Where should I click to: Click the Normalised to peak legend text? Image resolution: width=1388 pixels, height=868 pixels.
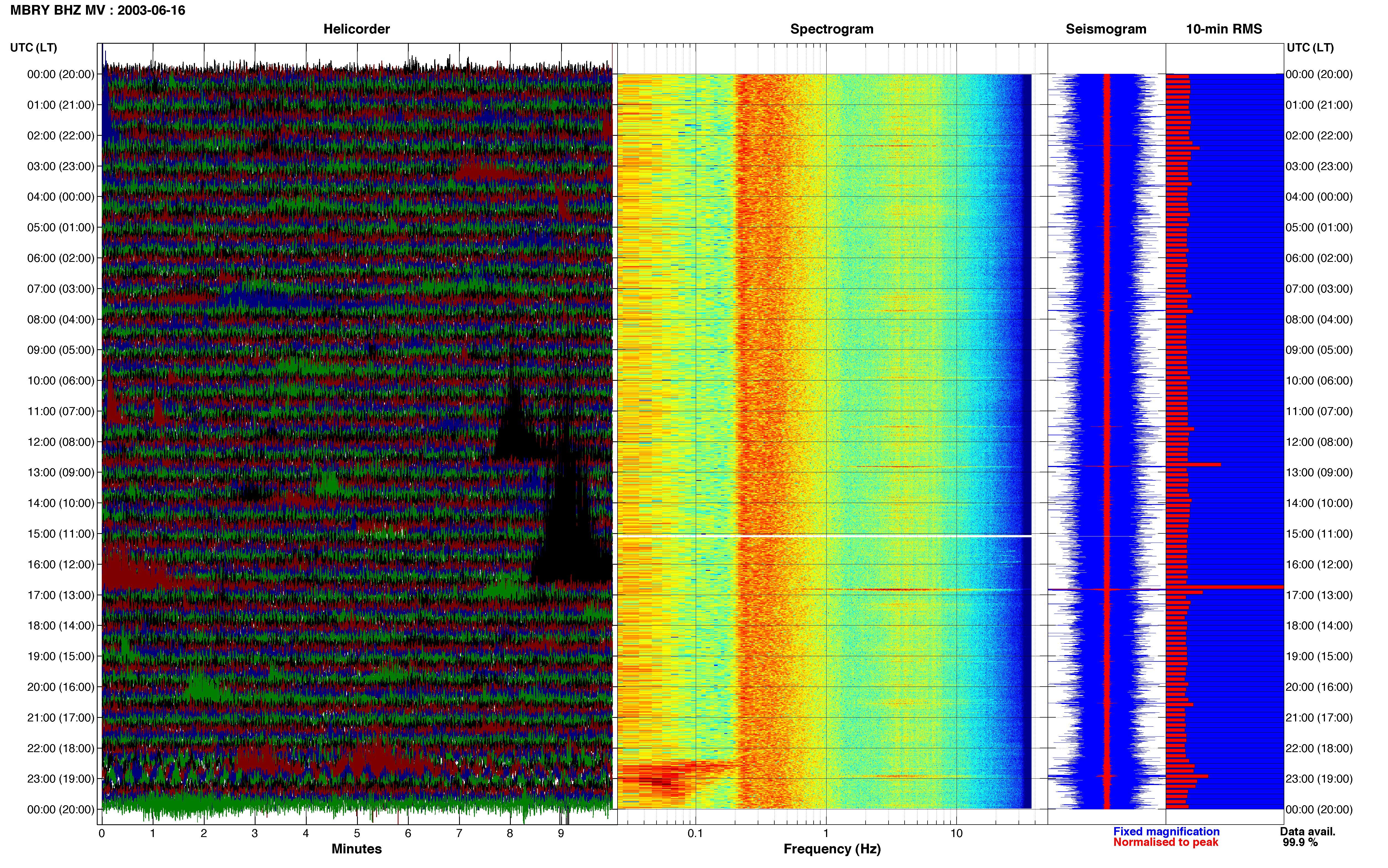(1165, 842)
